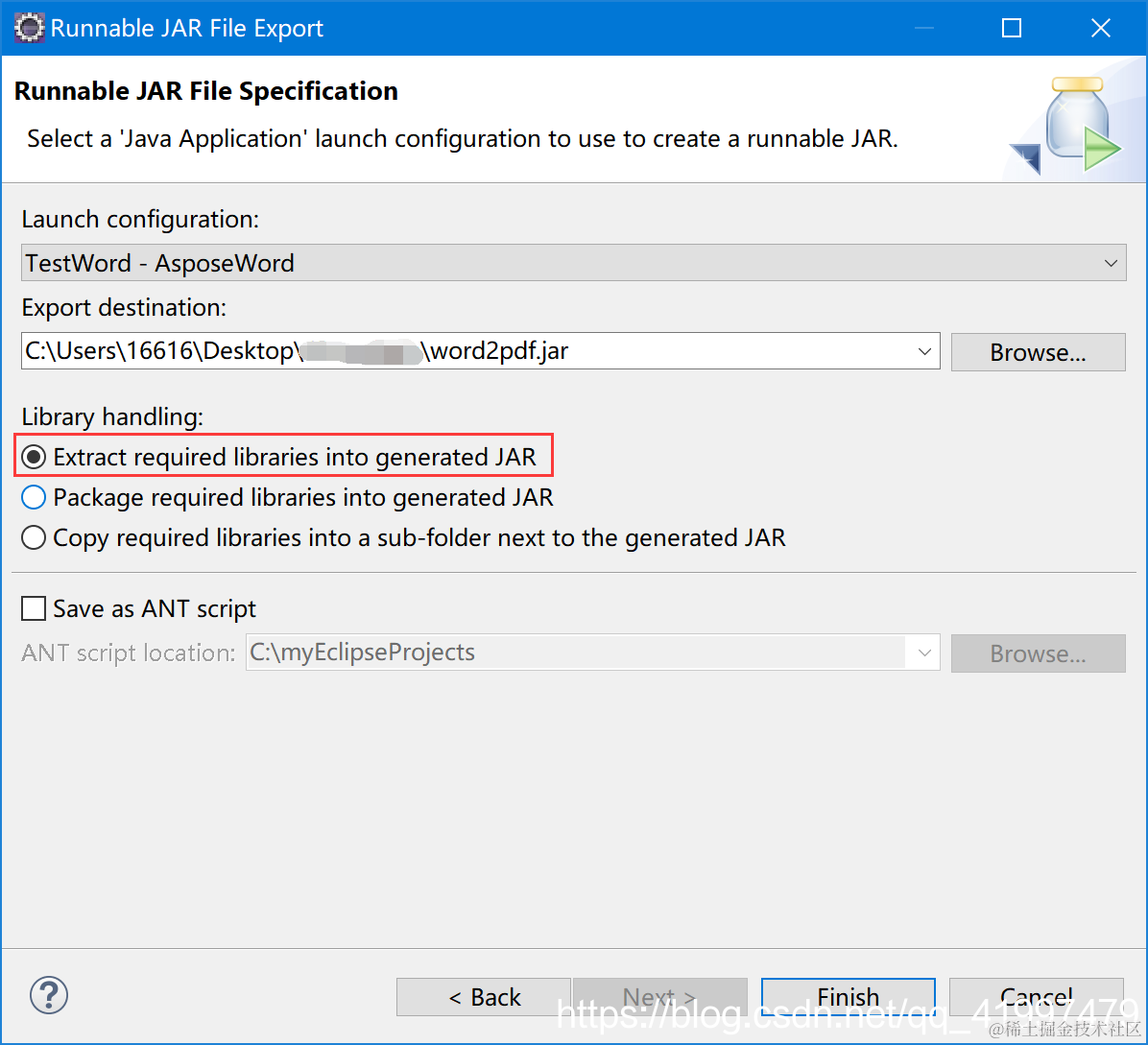Expand the ANT script location dropdown arrow
1148x1045 pixels.
click(924, 653)
